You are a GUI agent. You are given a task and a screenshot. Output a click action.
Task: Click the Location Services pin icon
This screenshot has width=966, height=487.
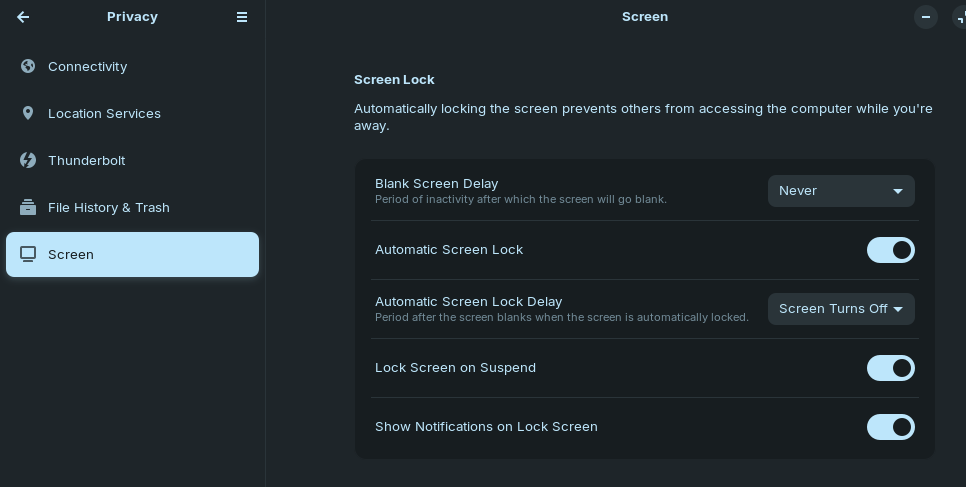point(28,113)
